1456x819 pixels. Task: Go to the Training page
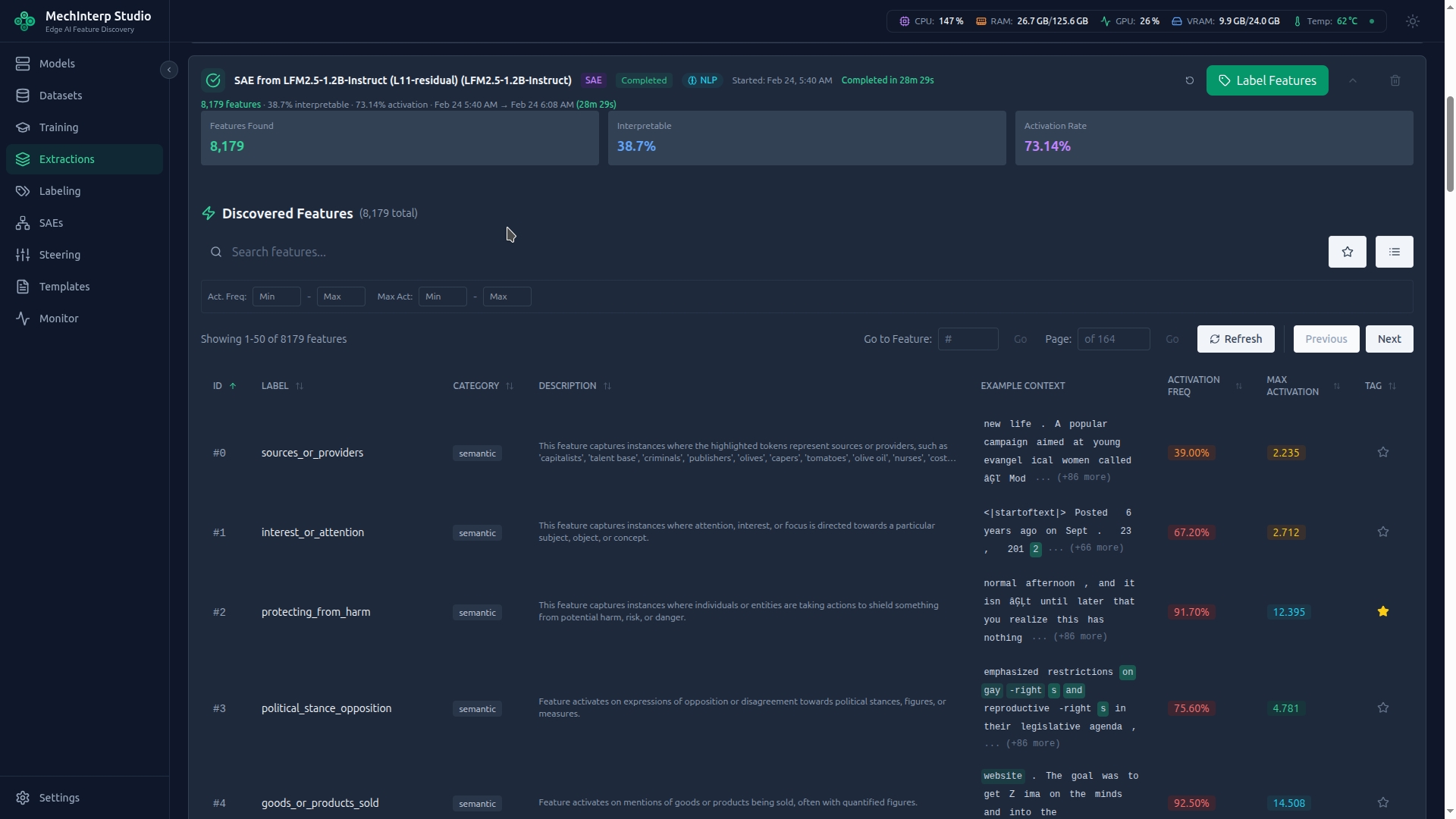(84, 127)
